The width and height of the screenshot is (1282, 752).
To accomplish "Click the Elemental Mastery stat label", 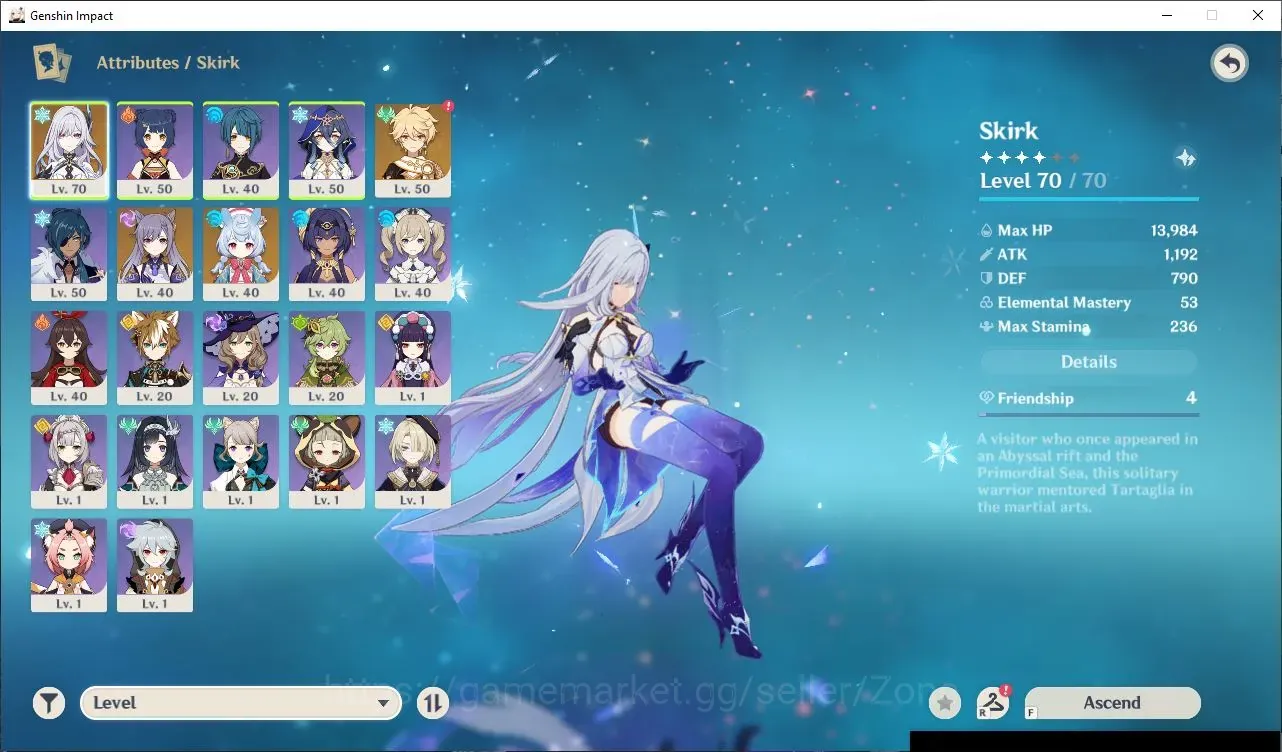I will [x=1064, y=303].
